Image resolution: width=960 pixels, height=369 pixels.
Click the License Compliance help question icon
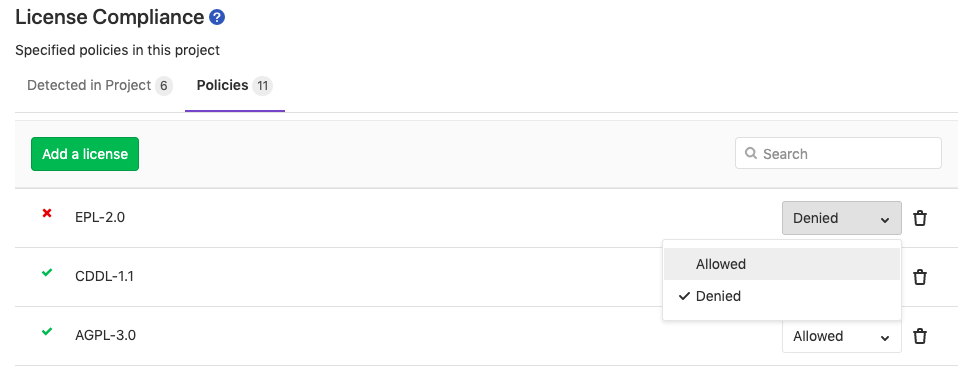coord(217,17)
